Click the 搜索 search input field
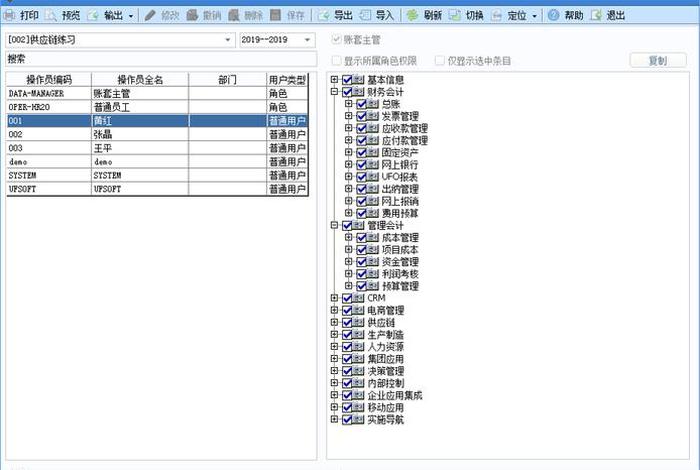 (161, 59)
